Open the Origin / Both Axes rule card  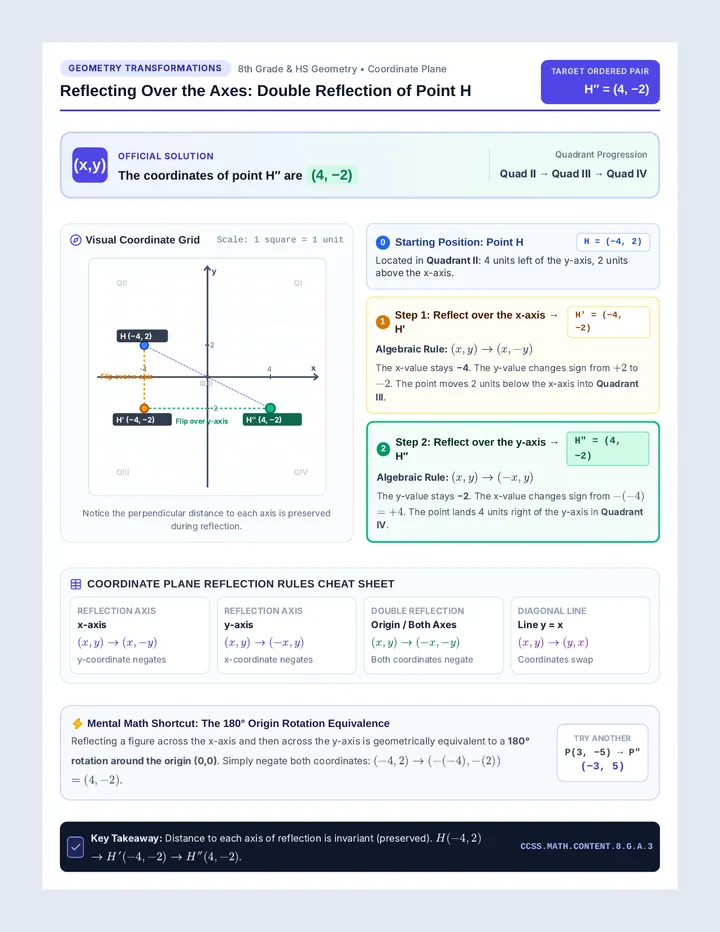click(433, 635)
